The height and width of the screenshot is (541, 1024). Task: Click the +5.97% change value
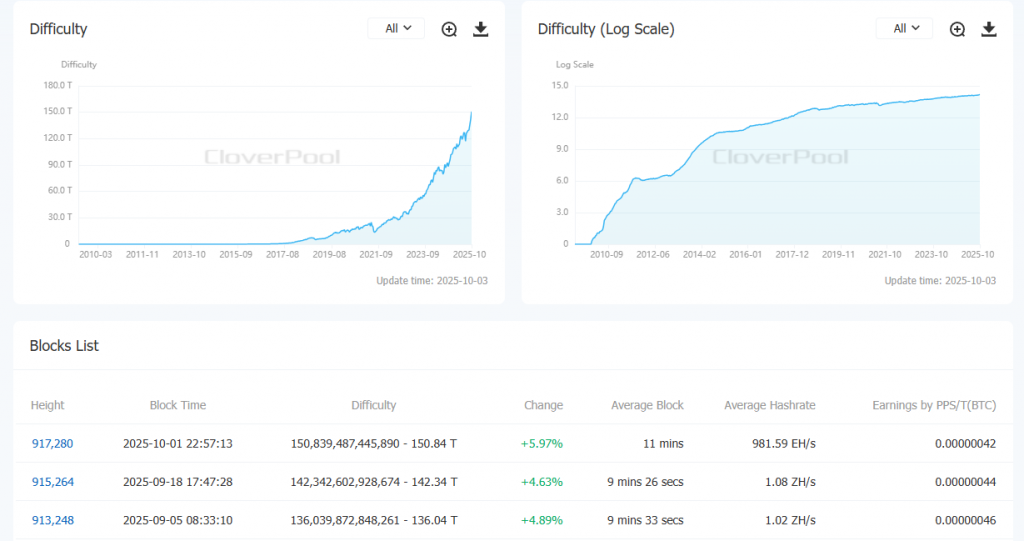tap(542, 444)
